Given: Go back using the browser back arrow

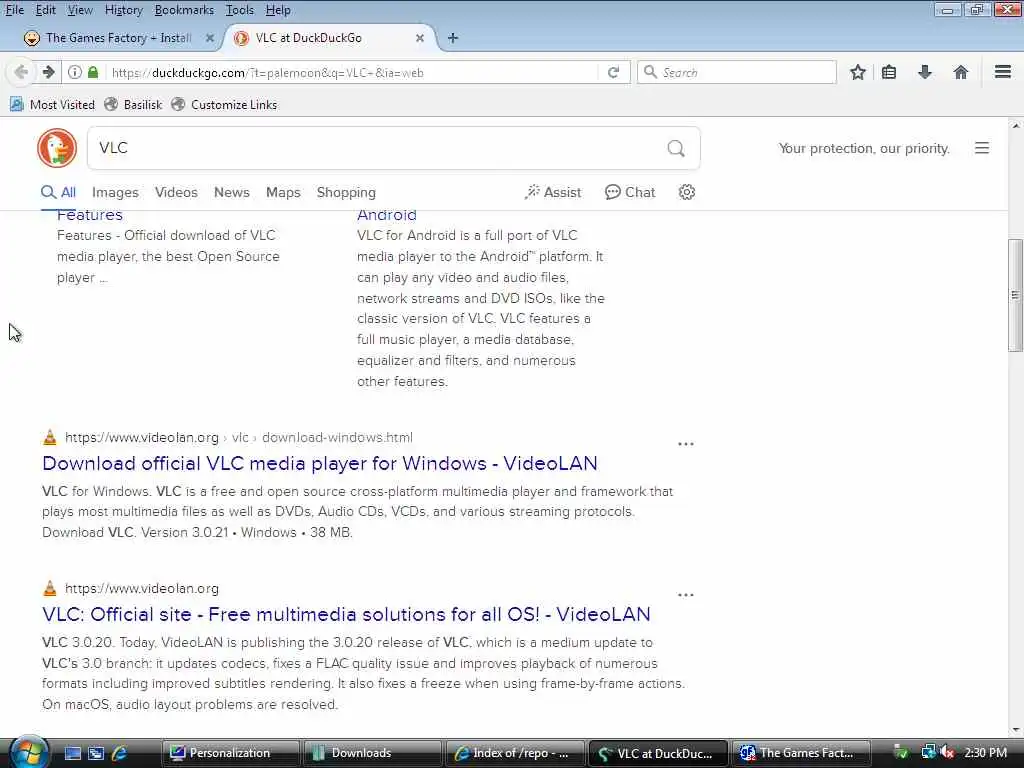Looking at the screenshot, I should click(x=21, y=72).
